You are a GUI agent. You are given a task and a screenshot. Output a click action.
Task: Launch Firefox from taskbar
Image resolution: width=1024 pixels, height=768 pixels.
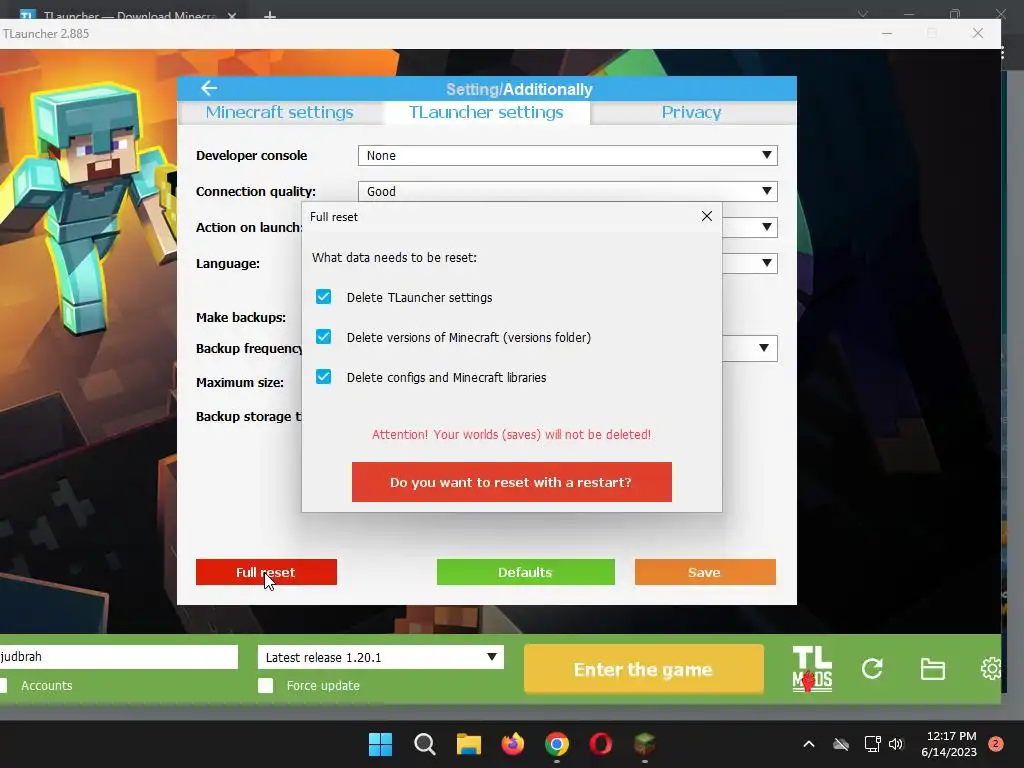513,744
